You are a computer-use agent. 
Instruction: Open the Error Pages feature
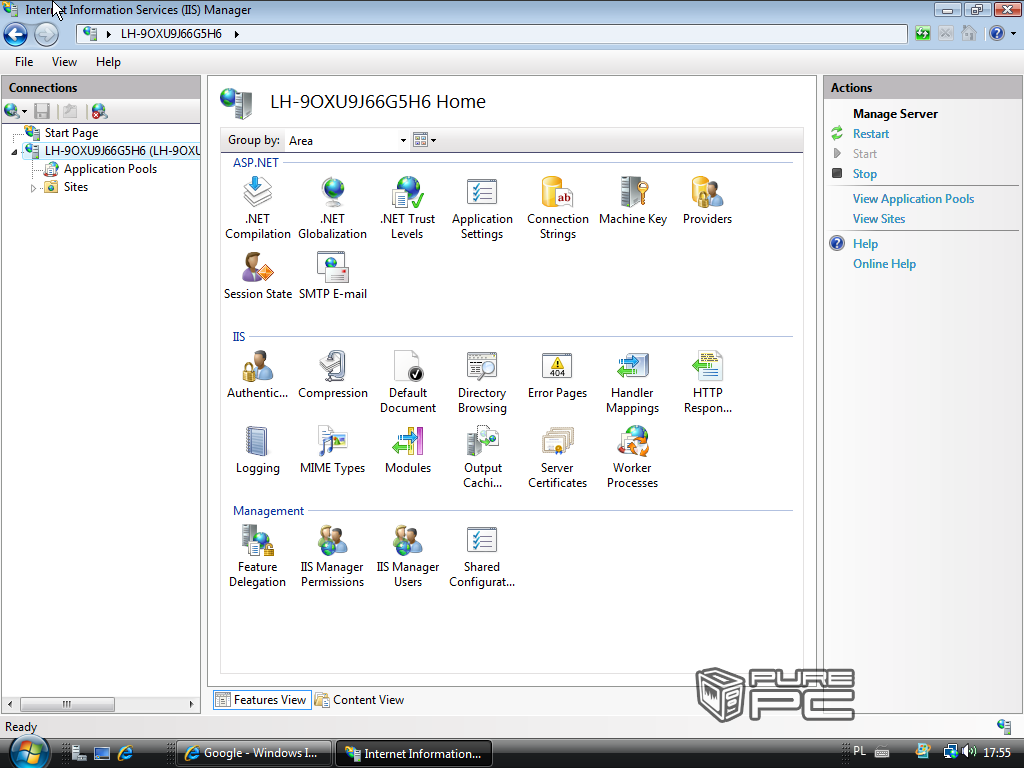557,375
